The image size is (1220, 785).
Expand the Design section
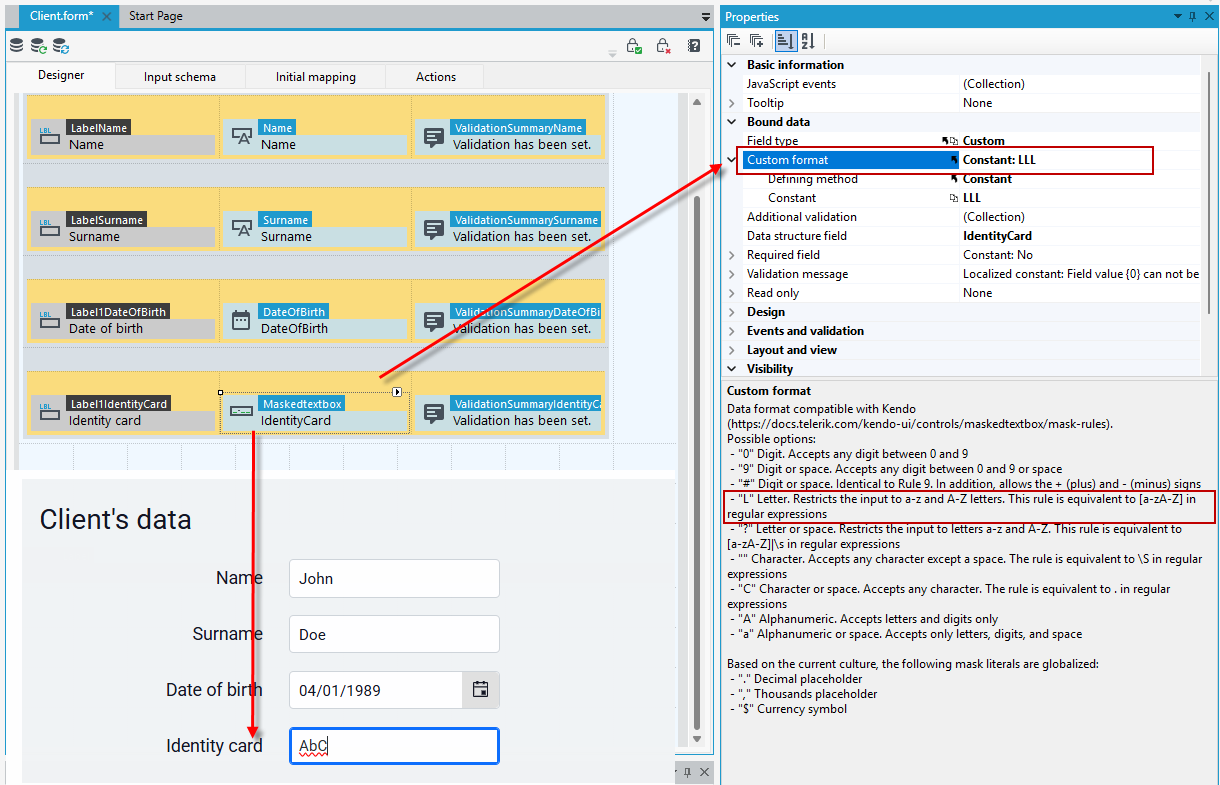(733, 312)
